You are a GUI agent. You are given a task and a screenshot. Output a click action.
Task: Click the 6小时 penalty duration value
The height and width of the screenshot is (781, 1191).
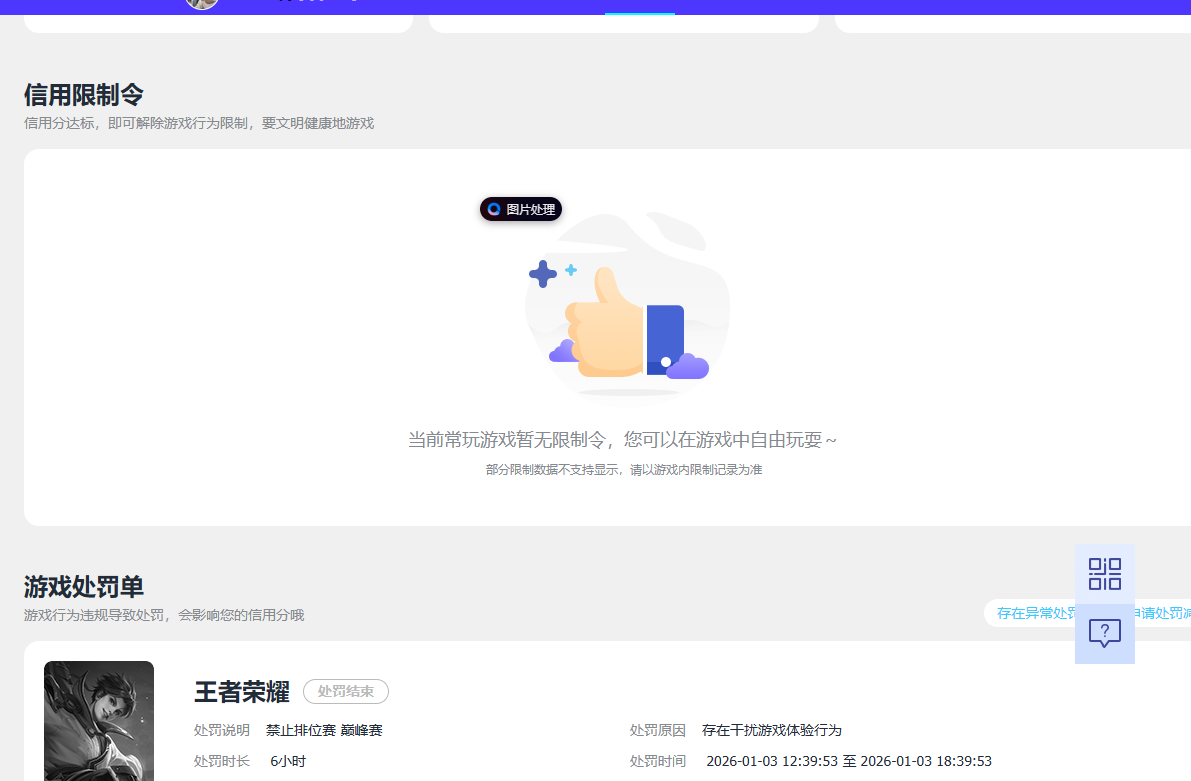(288, 761)
